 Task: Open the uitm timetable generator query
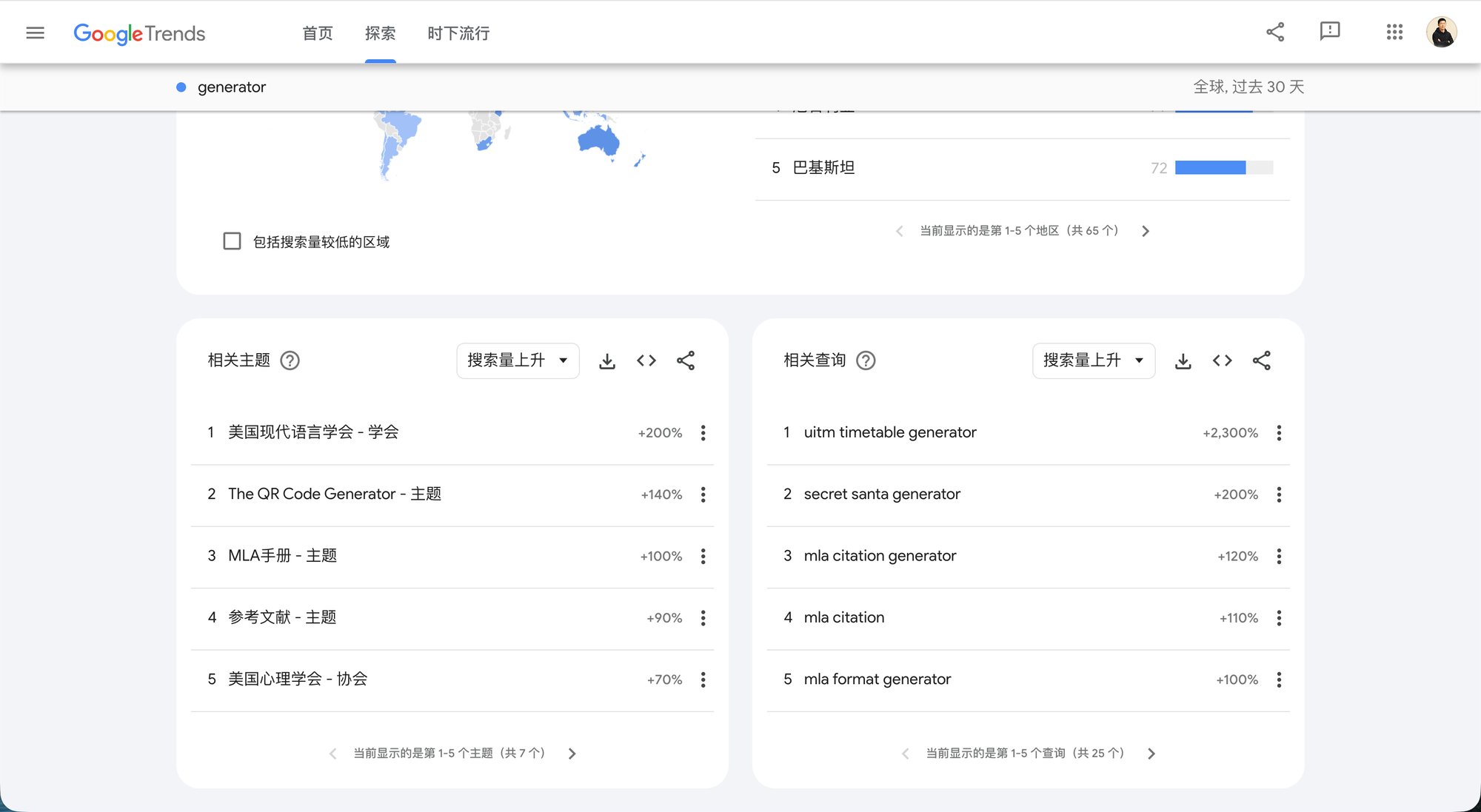click(x=890, y=432)
